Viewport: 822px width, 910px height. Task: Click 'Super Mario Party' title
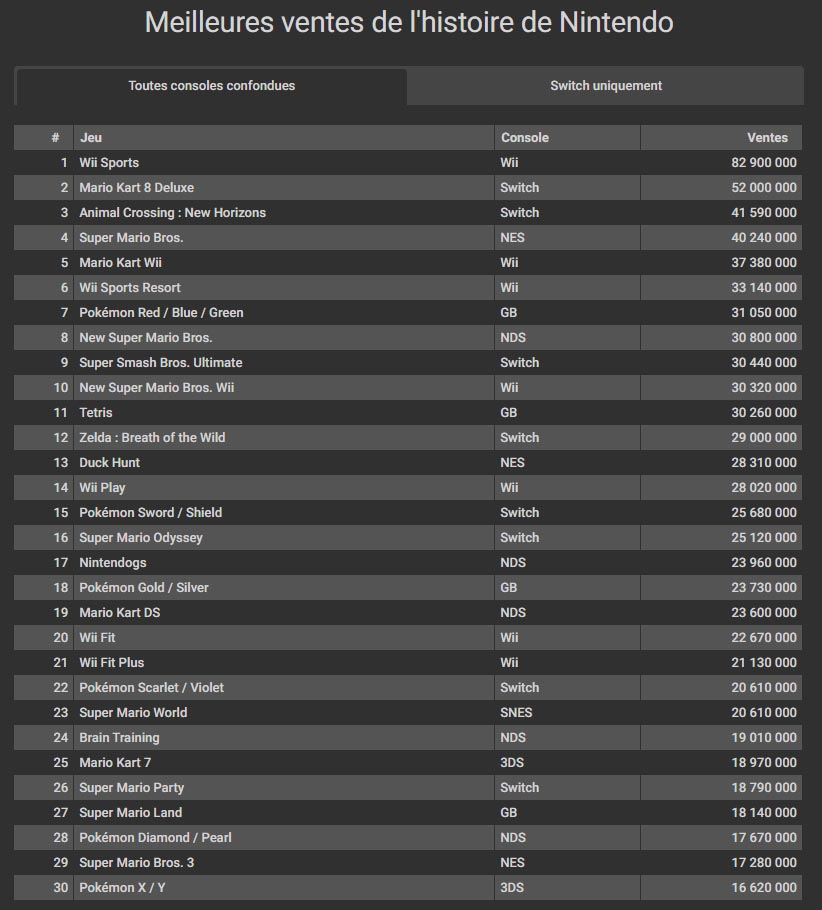(132, 786)
